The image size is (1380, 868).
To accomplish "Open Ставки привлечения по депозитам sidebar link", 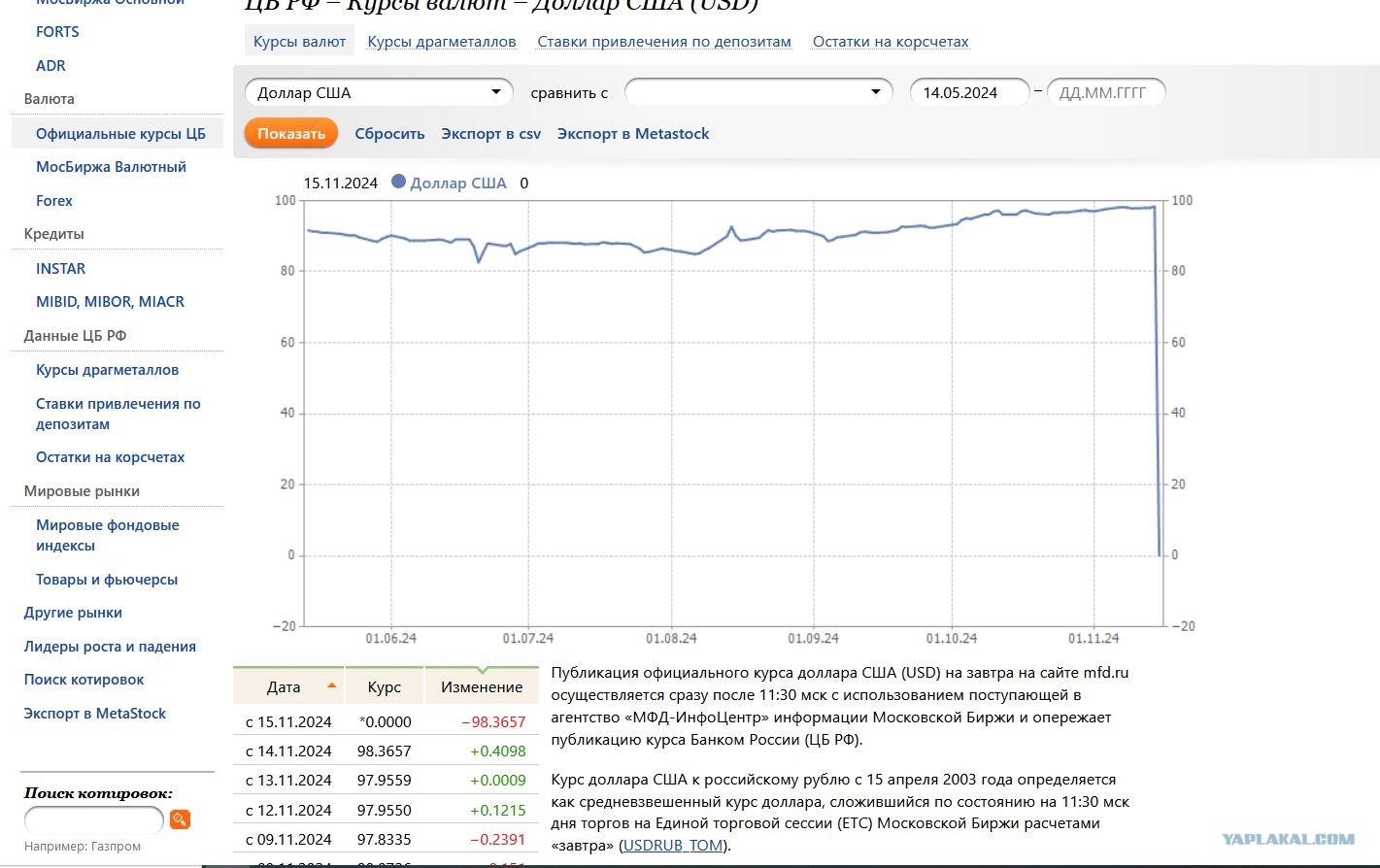I will point(118,414).
